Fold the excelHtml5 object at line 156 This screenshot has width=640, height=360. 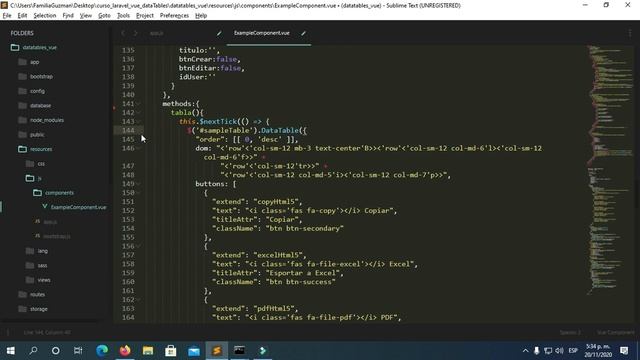139,246
